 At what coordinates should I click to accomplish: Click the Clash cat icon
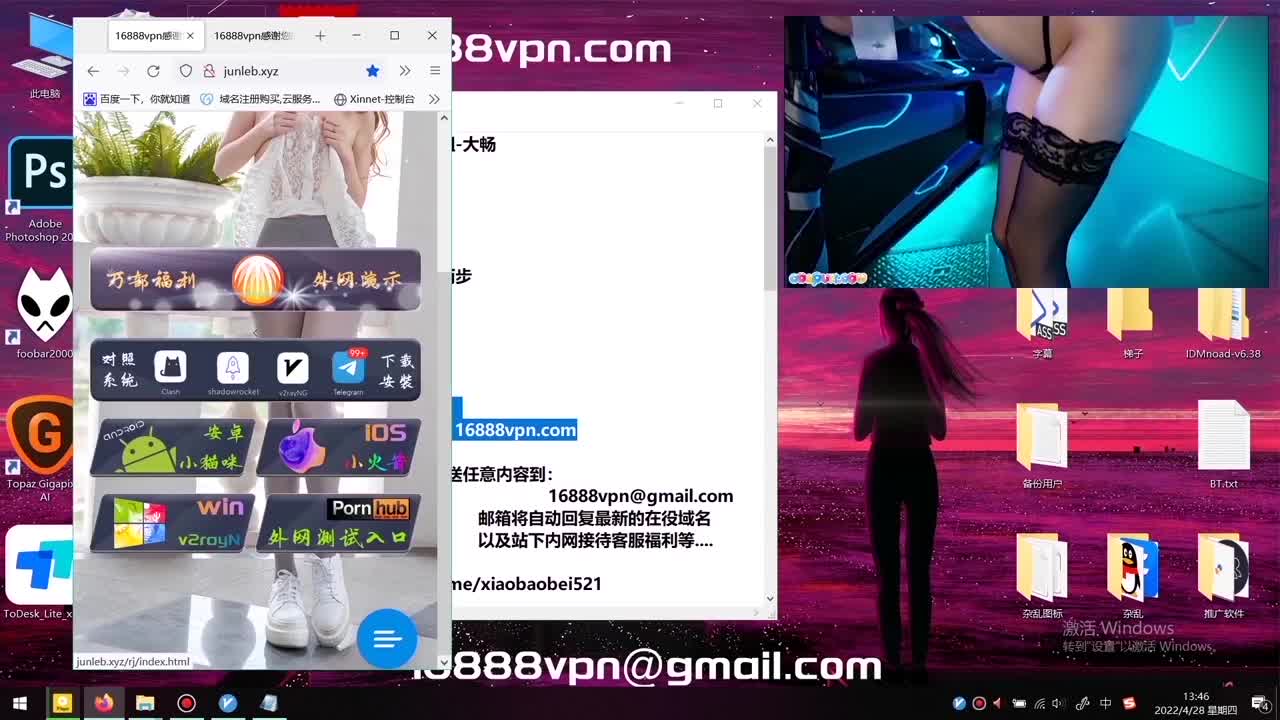click(171, 368)
